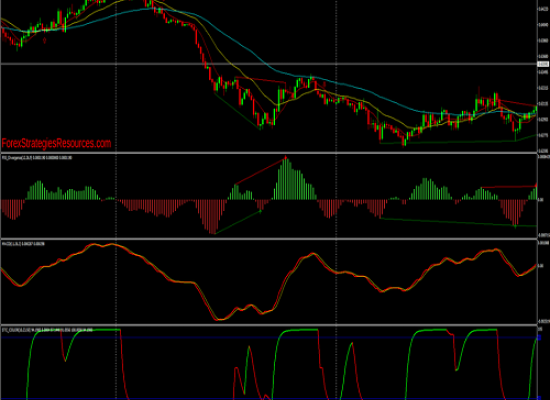Click the MACD indicator label in third subwindow

[x=23, y=244]
